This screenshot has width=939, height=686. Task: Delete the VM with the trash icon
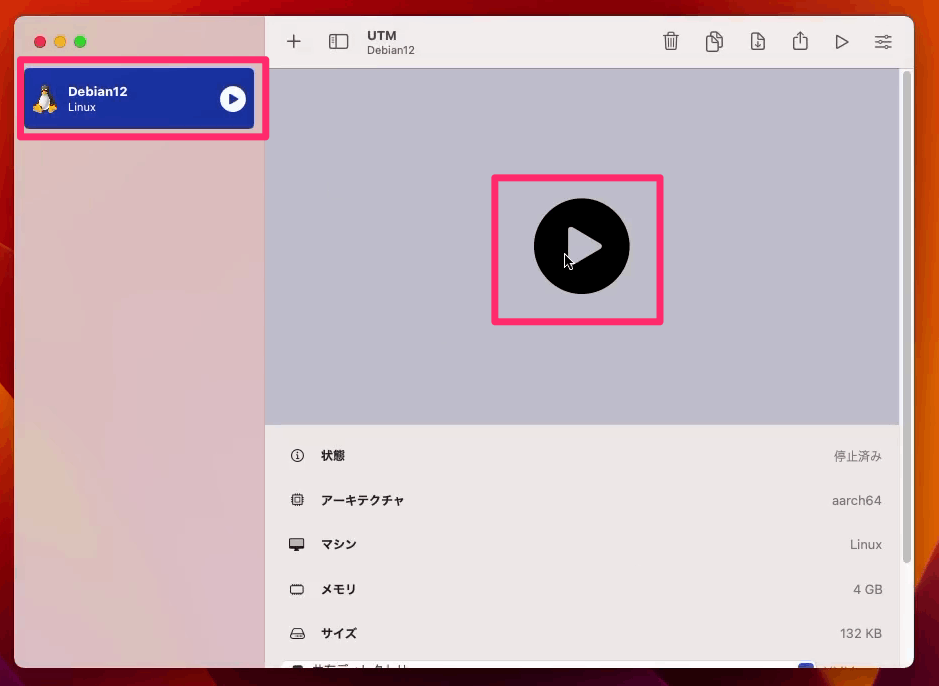(x=671, y=41)
